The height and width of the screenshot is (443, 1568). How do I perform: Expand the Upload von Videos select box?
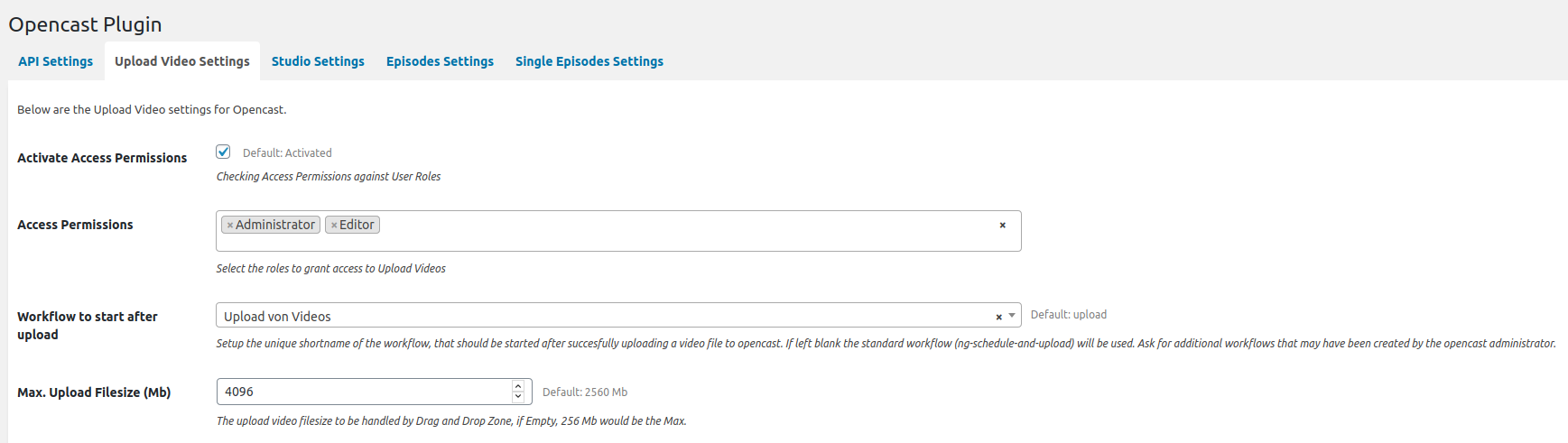[618, 315]
